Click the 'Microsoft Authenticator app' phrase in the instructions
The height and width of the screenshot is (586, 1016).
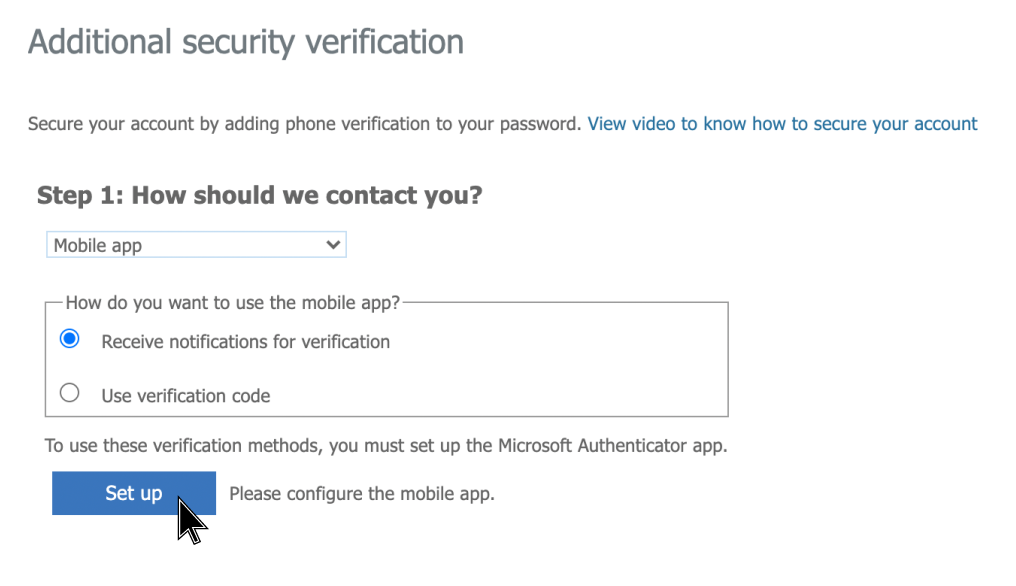[612, 446]
